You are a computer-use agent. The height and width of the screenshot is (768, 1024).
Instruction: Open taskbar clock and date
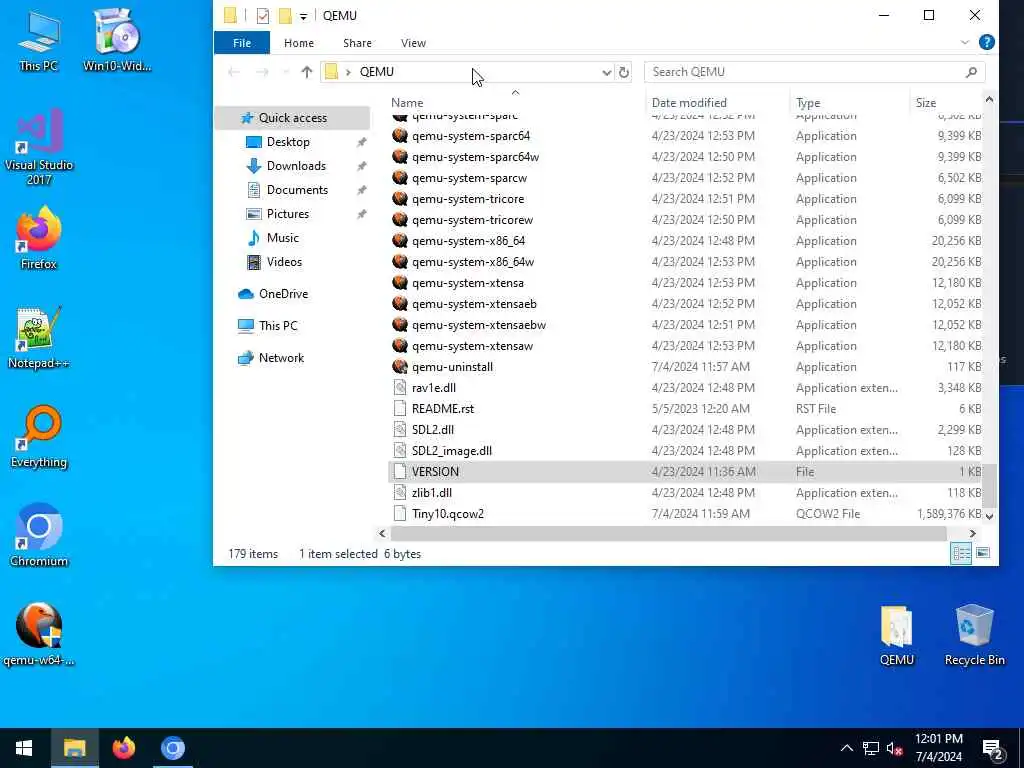[x=938, y=748]
